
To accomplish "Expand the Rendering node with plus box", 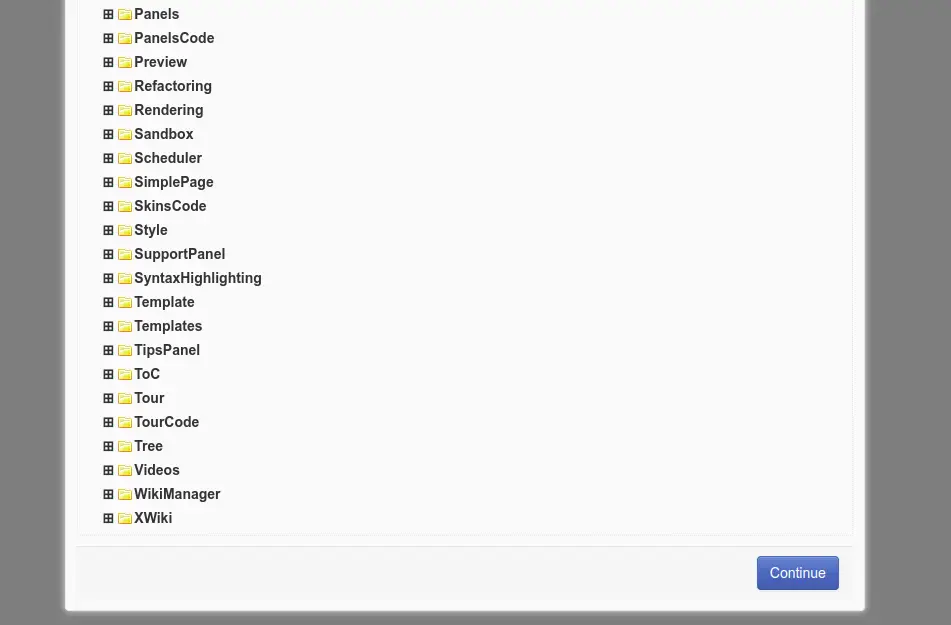I will point(108,110).
